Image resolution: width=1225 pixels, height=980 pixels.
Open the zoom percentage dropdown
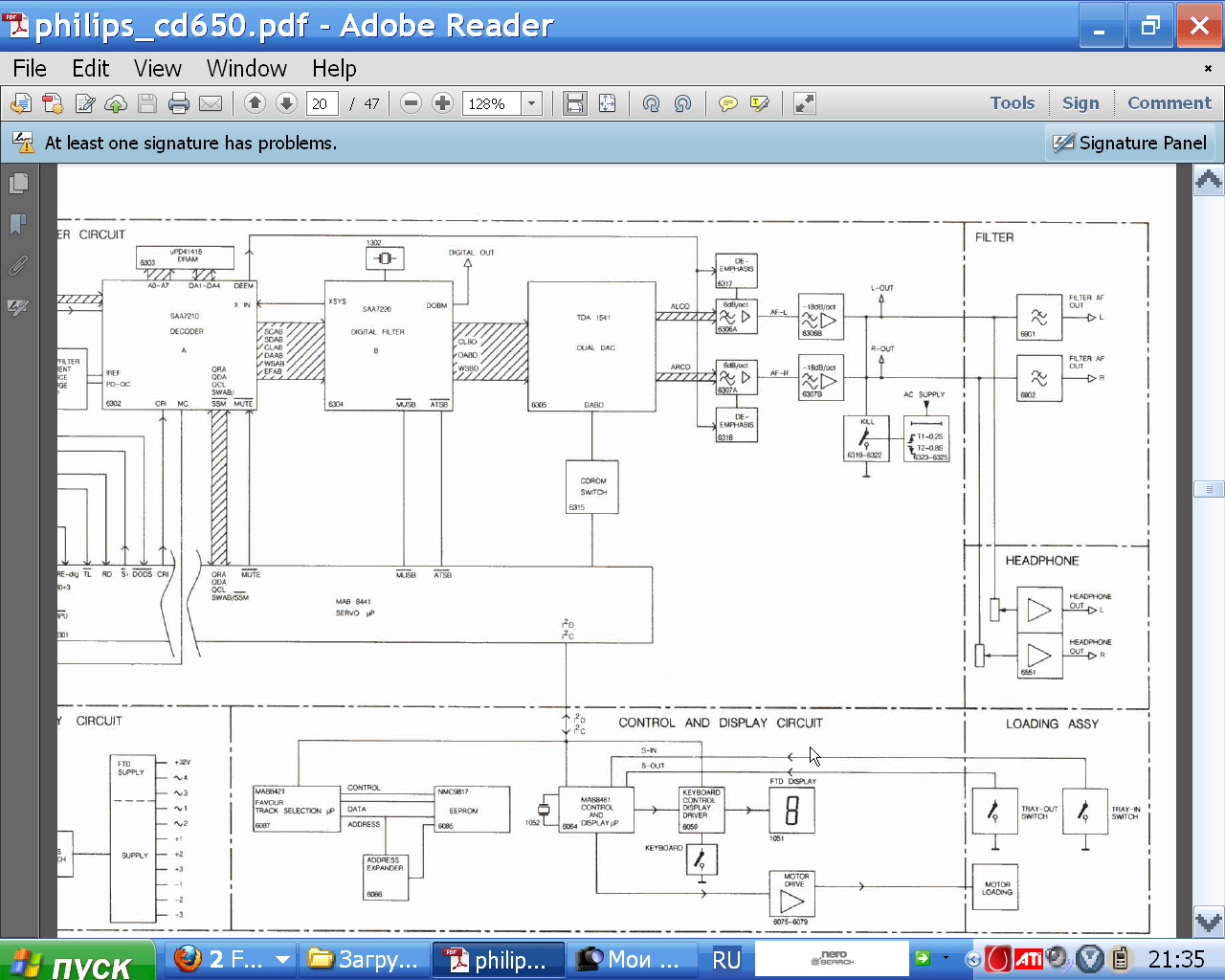click(x=532, y=103)
